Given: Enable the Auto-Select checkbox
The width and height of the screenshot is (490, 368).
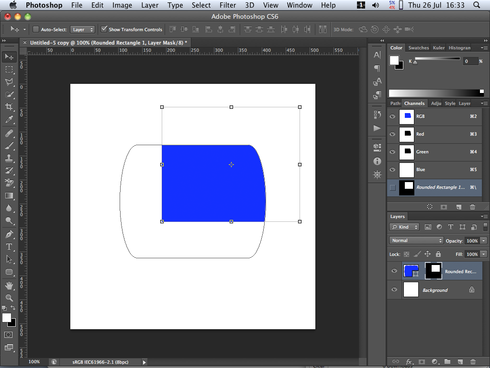Looking at the screenshot, I should pyautogui.click(x=36, y=29).
